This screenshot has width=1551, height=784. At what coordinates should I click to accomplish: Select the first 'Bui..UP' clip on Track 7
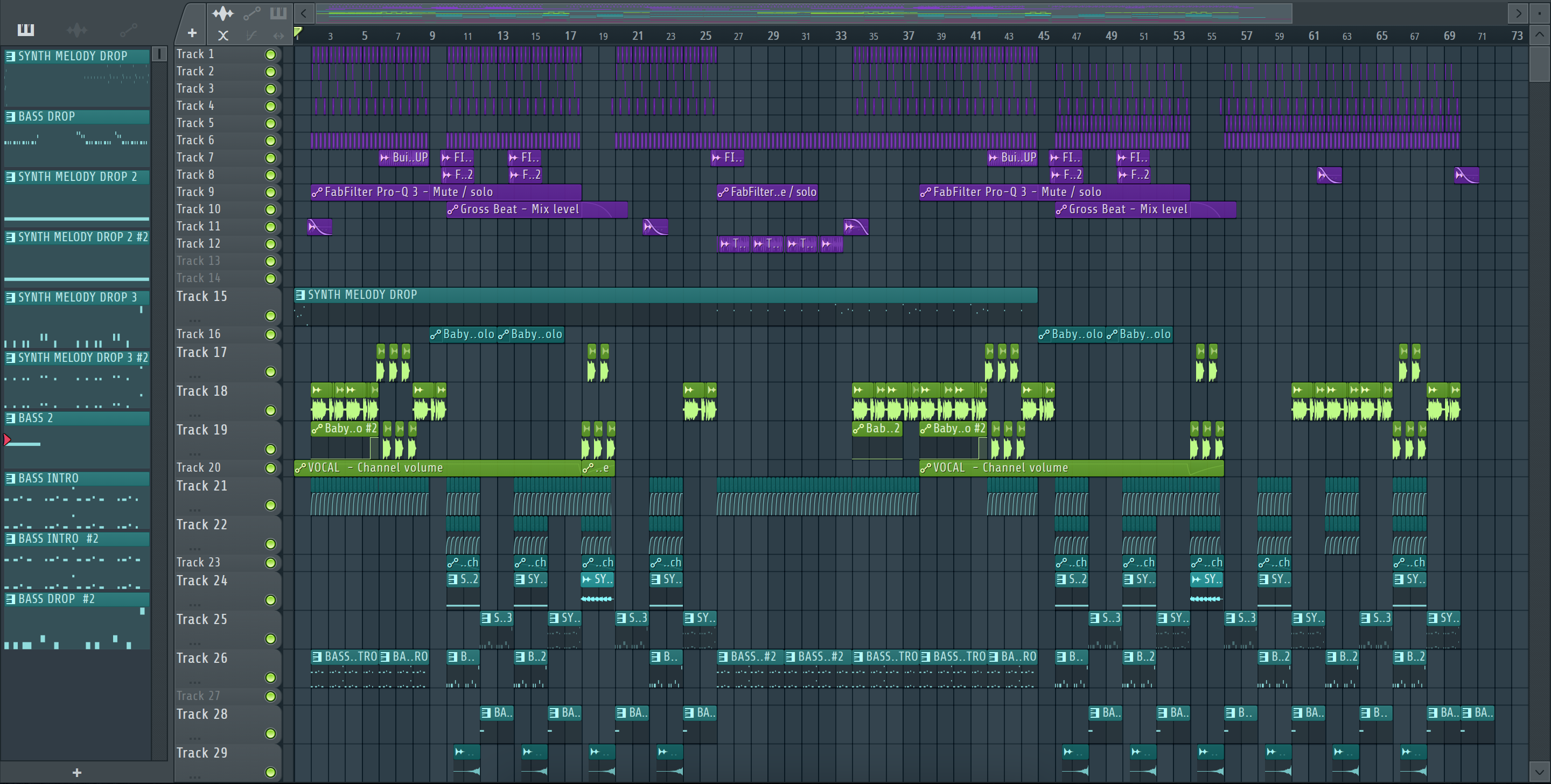(x=404, y=158)
